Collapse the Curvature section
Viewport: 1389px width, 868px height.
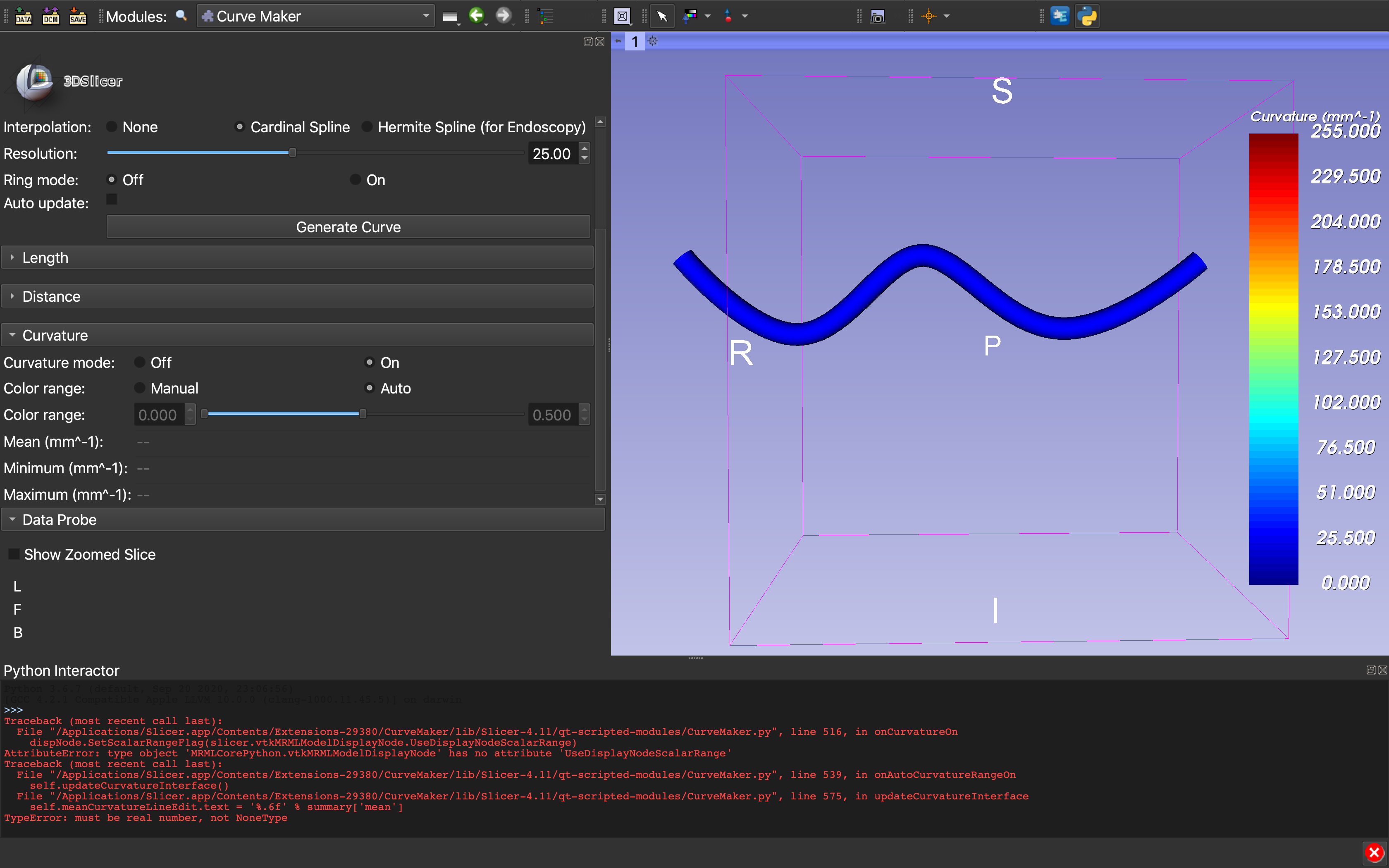click(55, 335)
